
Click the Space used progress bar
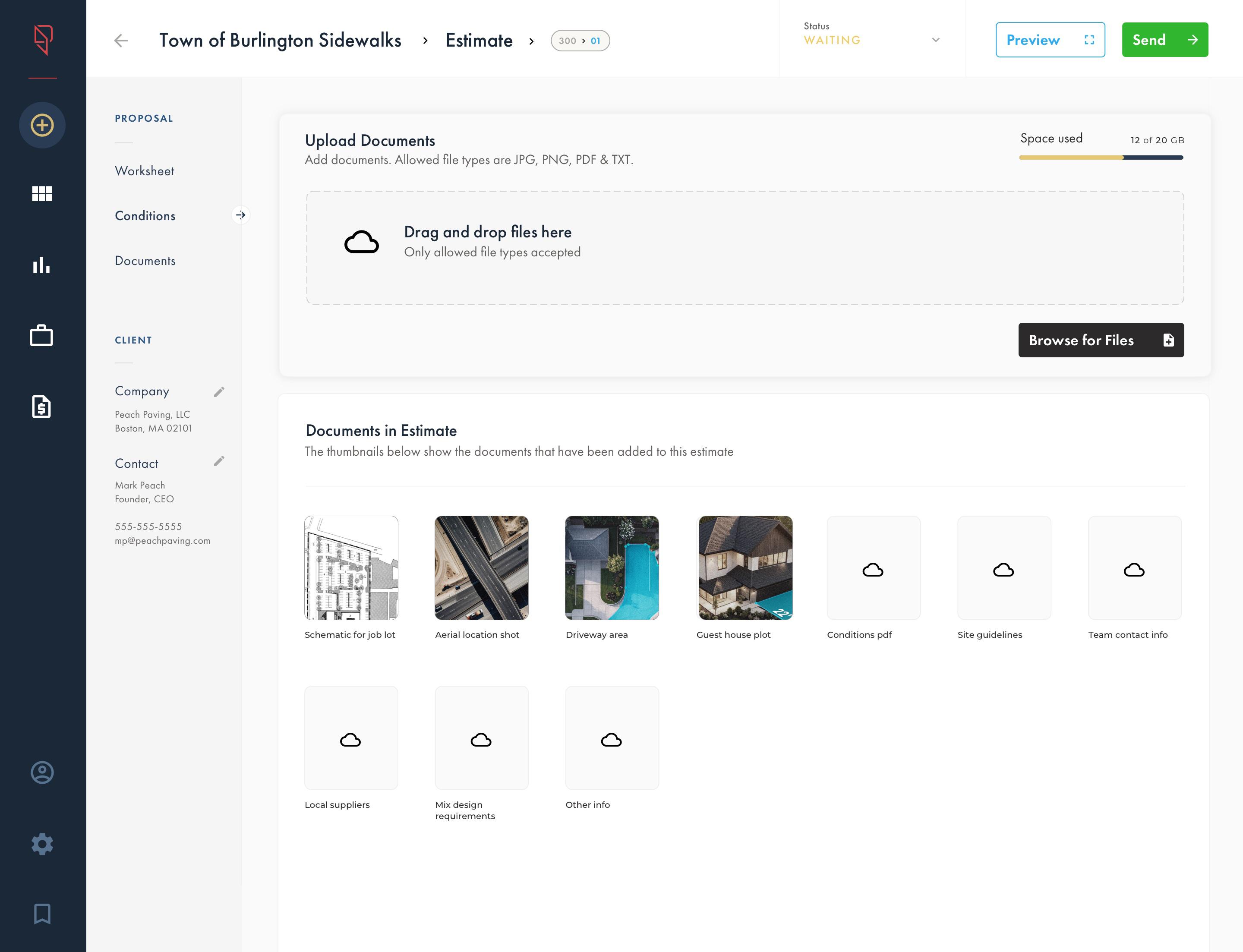1101,158
